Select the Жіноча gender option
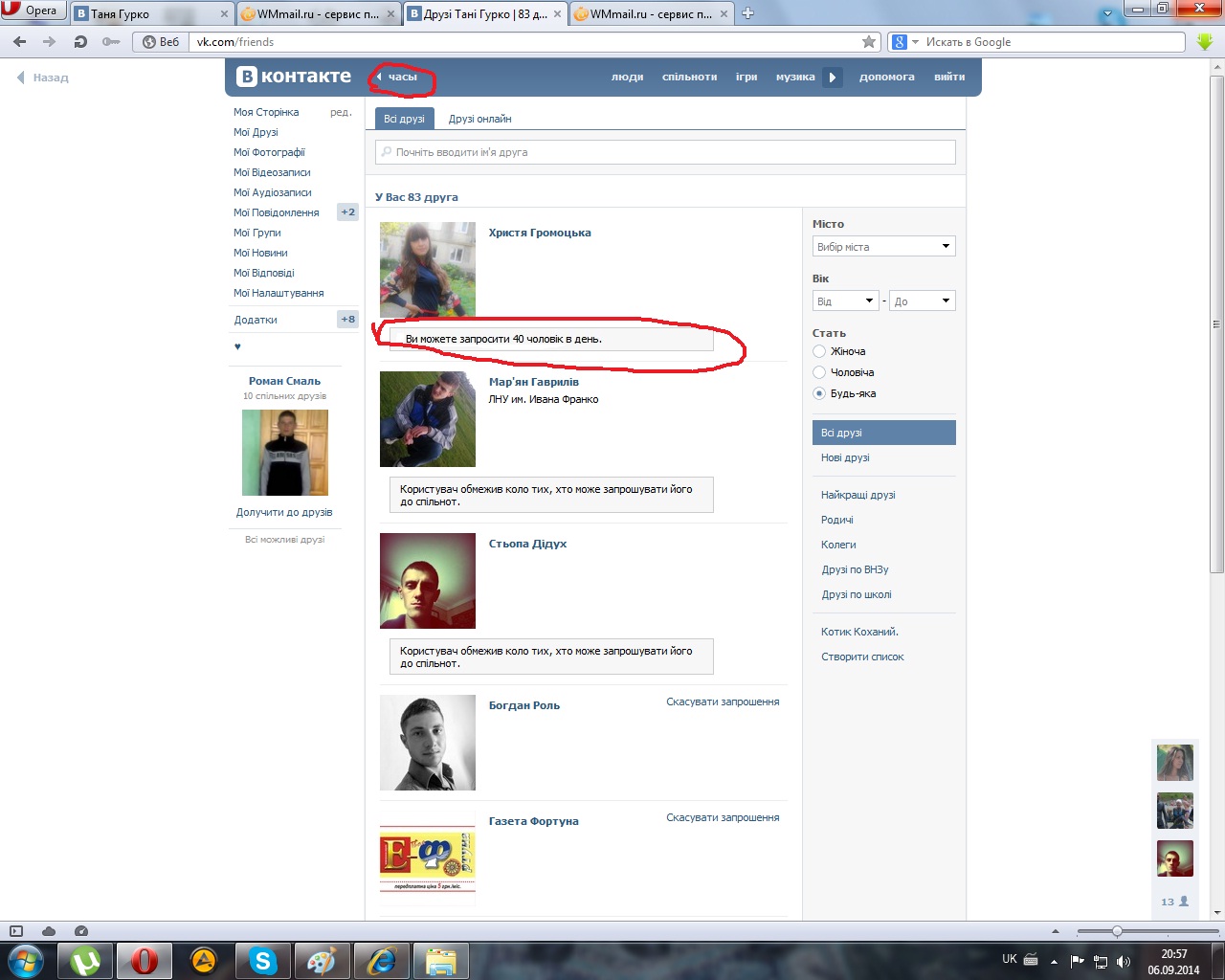Image resolution: width=1225 pixels, height=980 pixels. [819, 351]
